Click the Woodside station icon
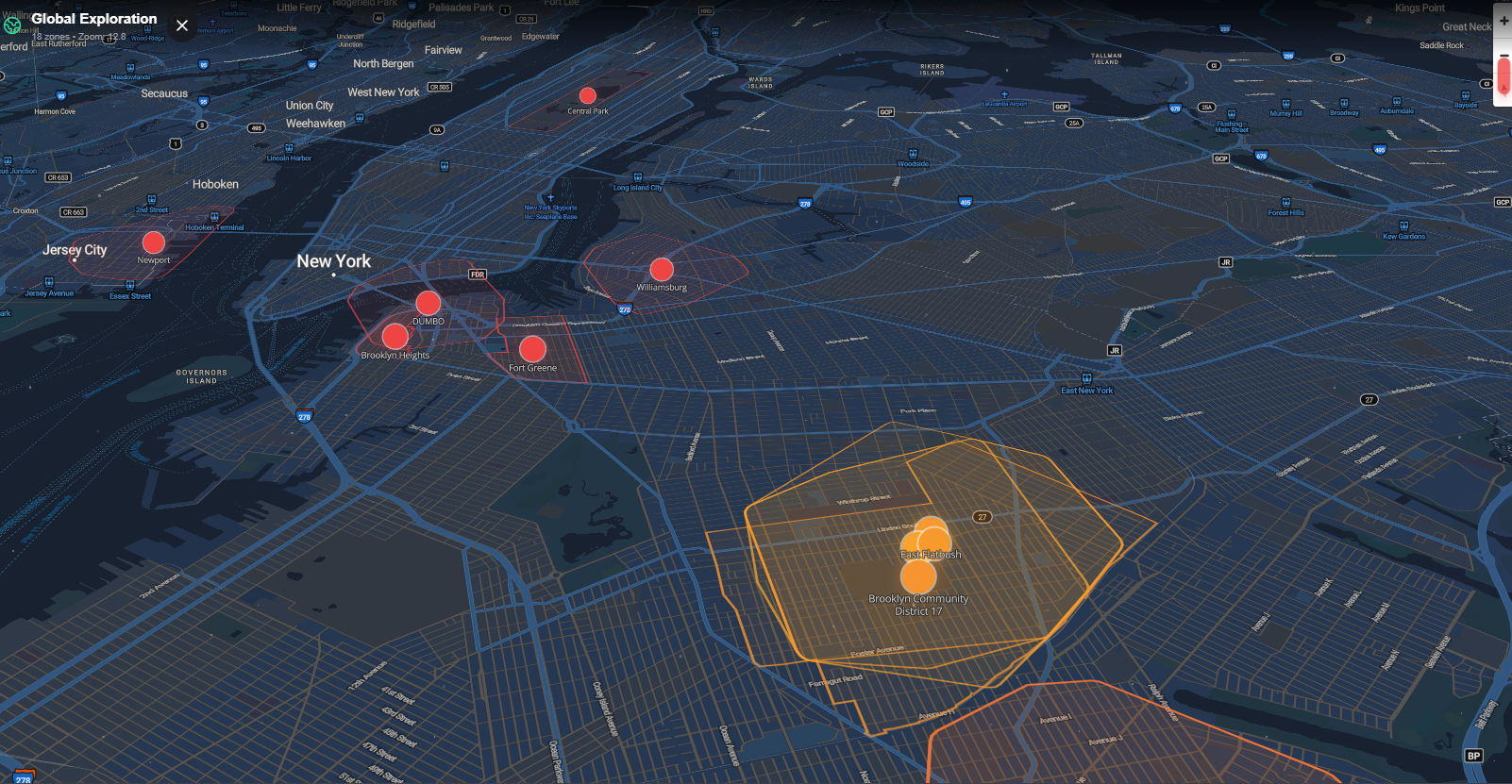Viewport: 1512px width, 784px height. [x=913, y=153]
